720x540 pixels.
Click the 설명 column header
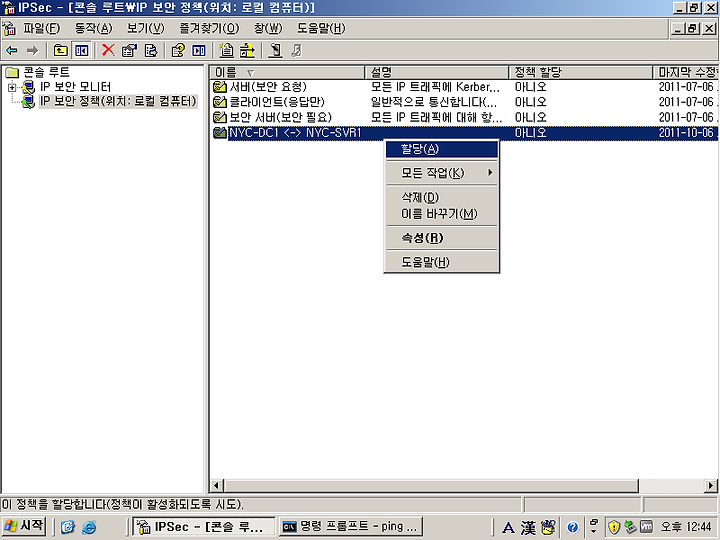point(437,72)
